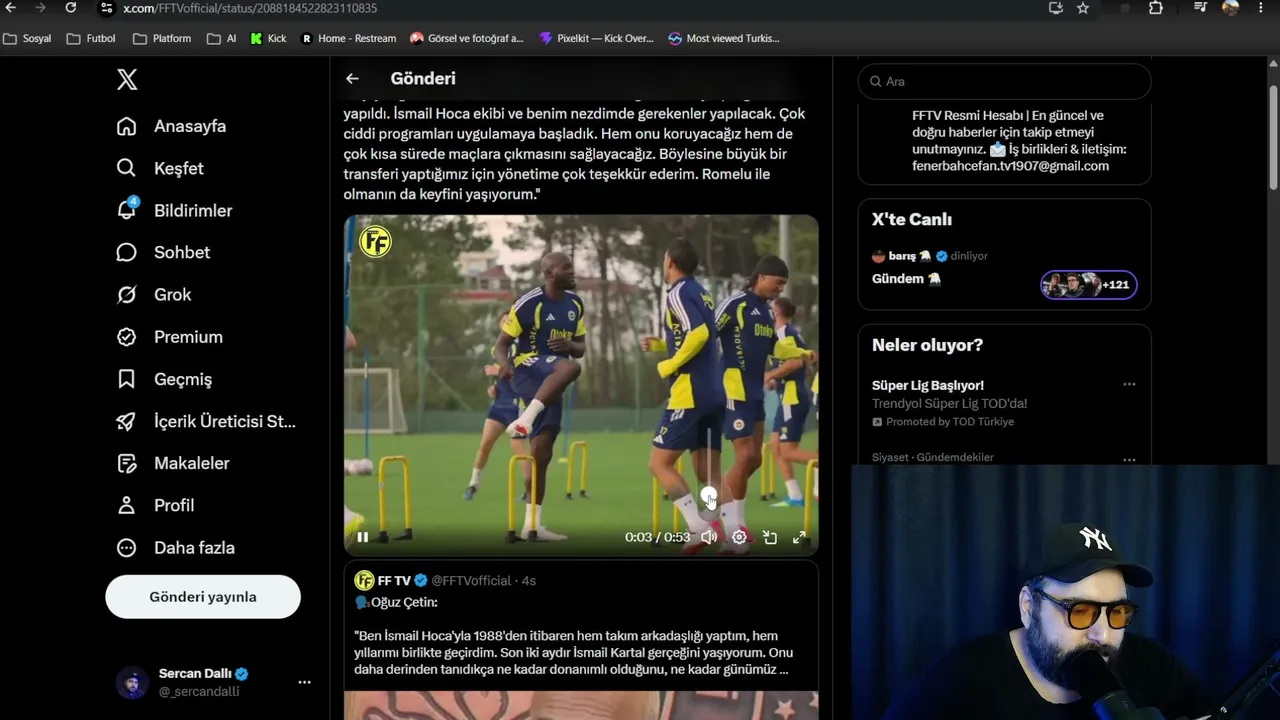
Task: Click the Gönderi header title
Action: coord(423,78)
